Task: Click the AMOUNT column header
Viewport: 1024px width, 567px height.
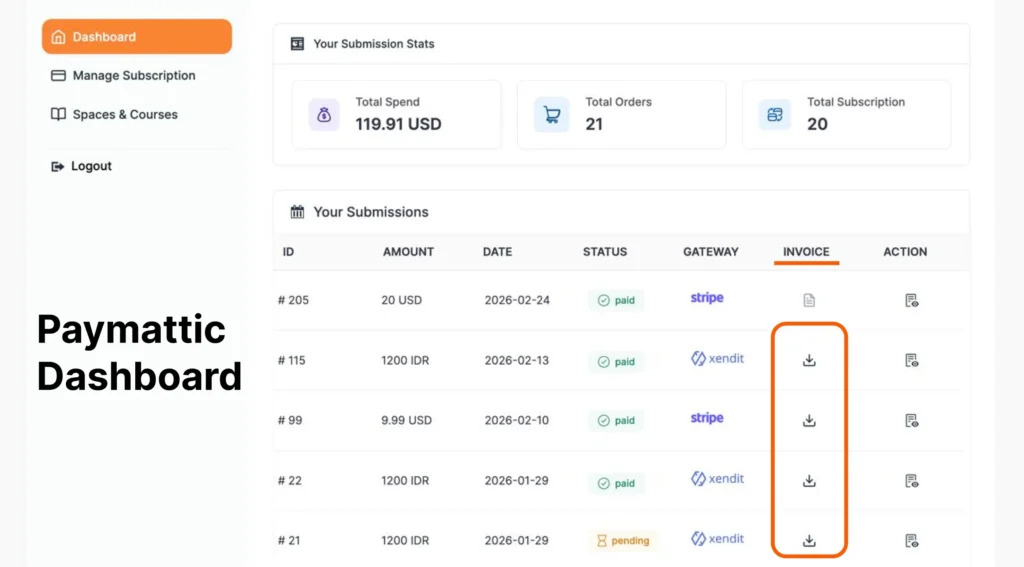Action: click(408, 251)
